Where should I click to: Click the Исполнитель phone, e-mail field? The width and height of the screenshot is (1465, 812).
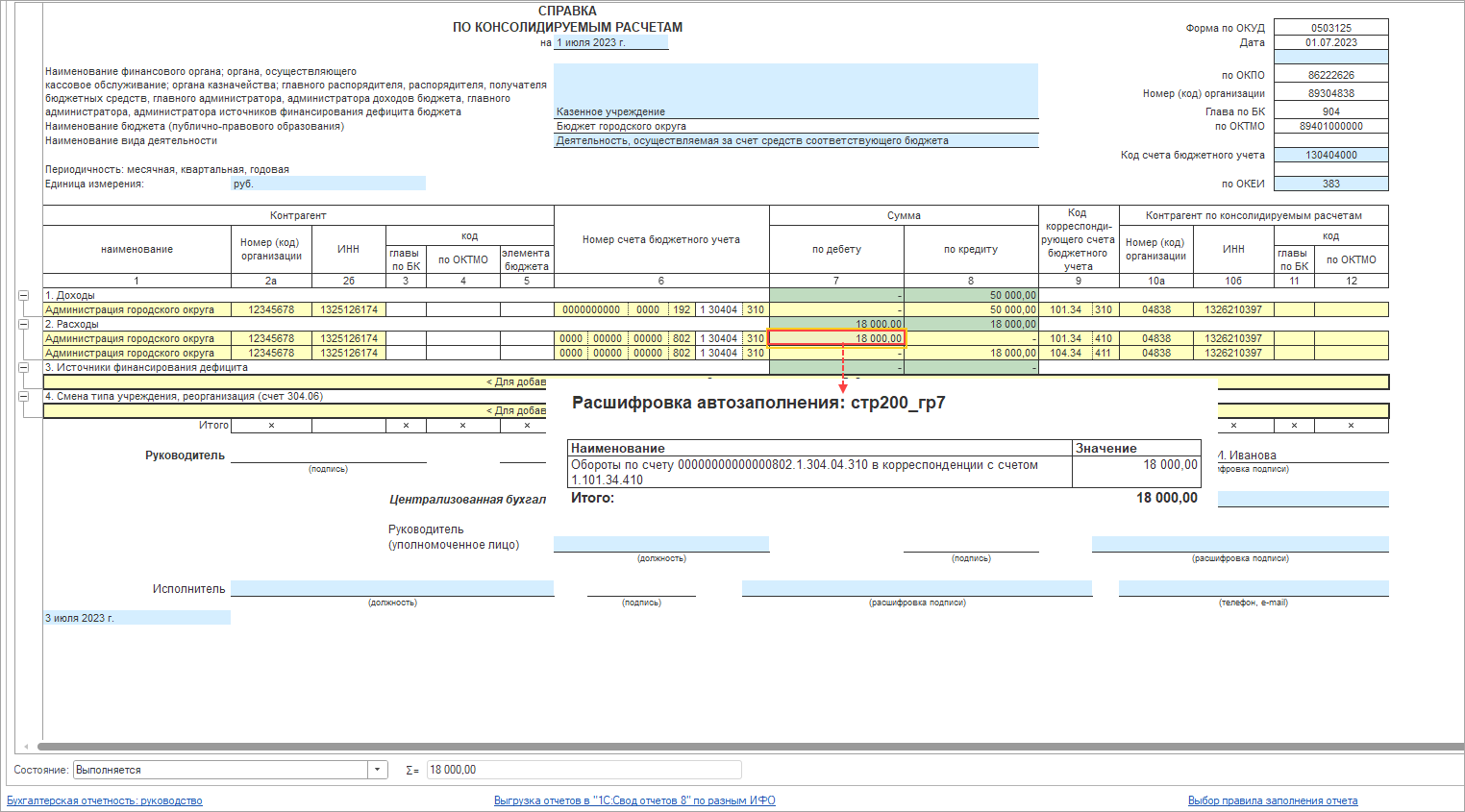[1254, 588]
